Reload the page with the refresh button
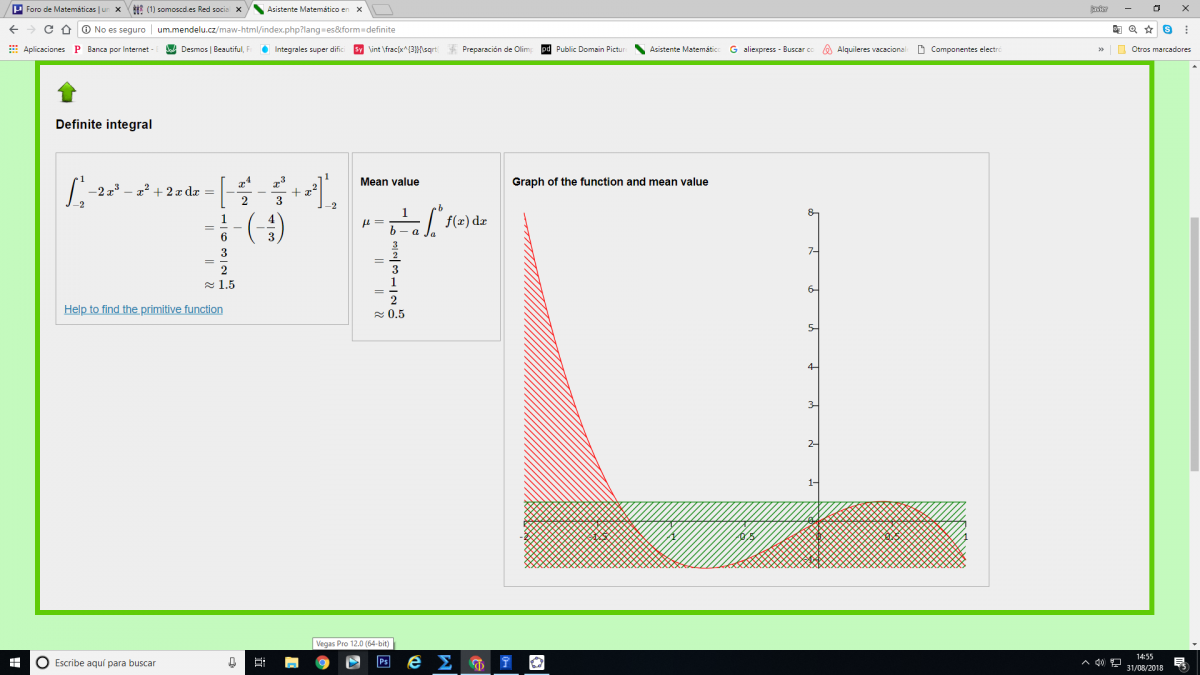 pos(65,30)
